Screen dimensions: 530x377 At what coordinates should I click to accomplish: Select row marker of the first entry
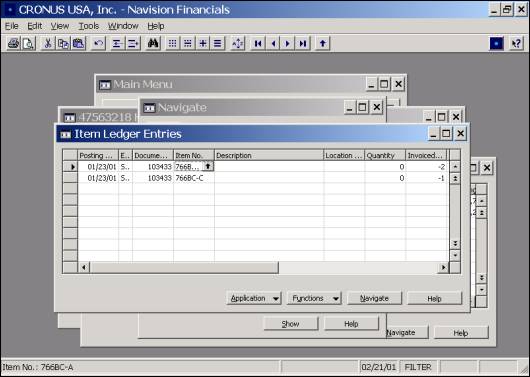70,166
